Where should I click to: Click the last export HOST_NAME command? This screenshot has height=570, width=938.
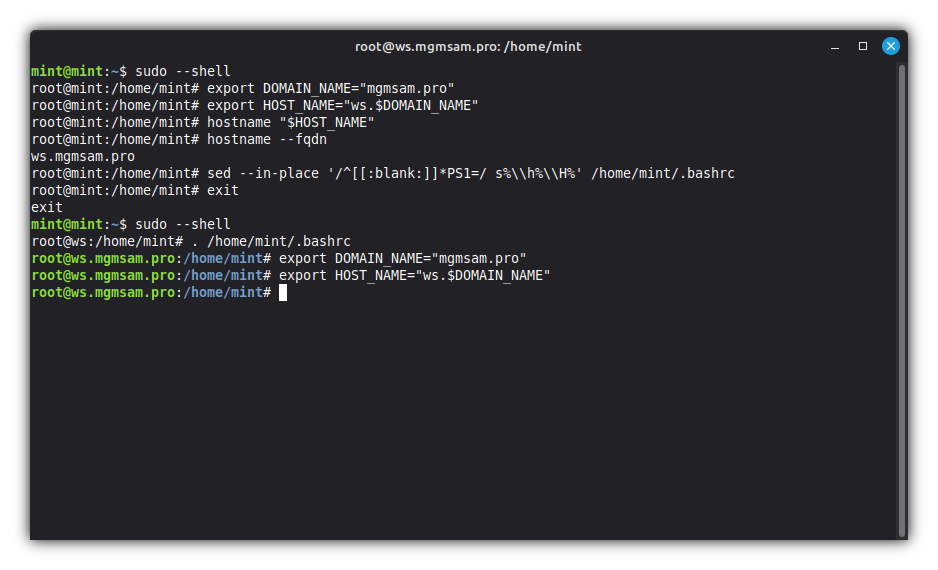coord(415,275)
